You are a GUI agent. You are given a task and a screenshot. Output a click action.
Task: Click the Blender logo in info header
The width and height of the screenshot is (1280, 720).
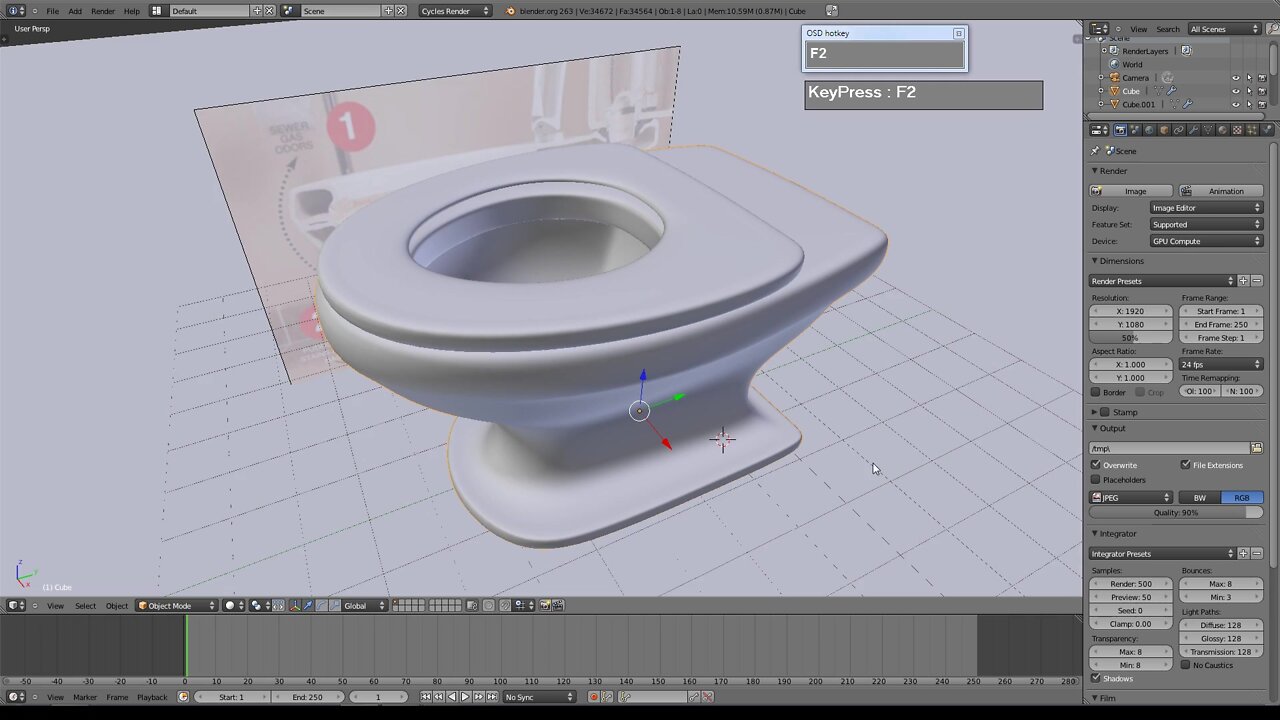click(x=511, y=11)
